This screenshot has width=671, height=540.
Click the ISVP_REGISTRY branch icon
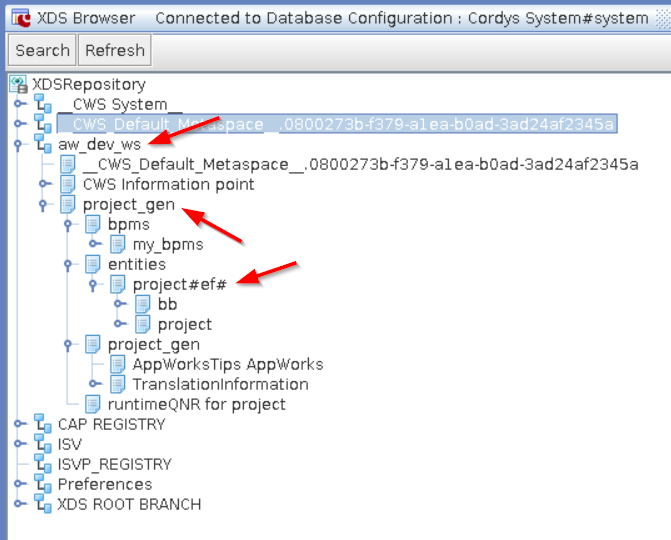[x=43, y=464]
